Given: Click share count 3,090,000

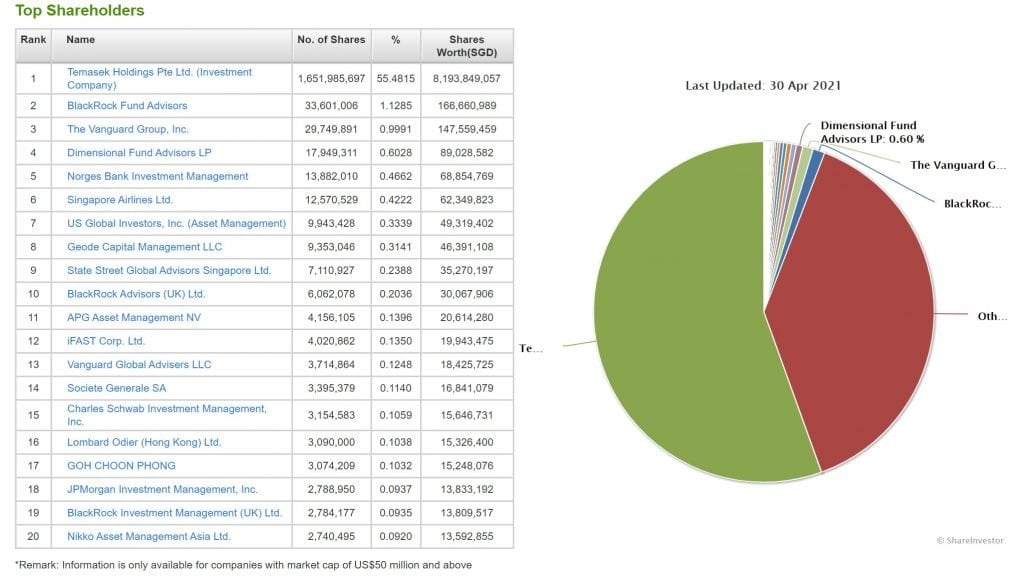Looking at the screenshot, I should point(331,442).
